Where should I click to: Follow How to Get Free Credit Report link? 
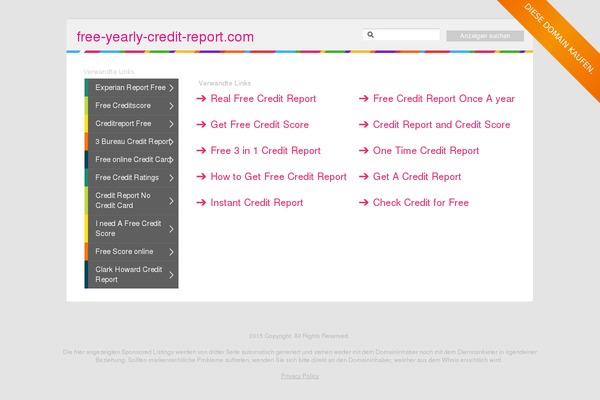click(x=279, y=177)
